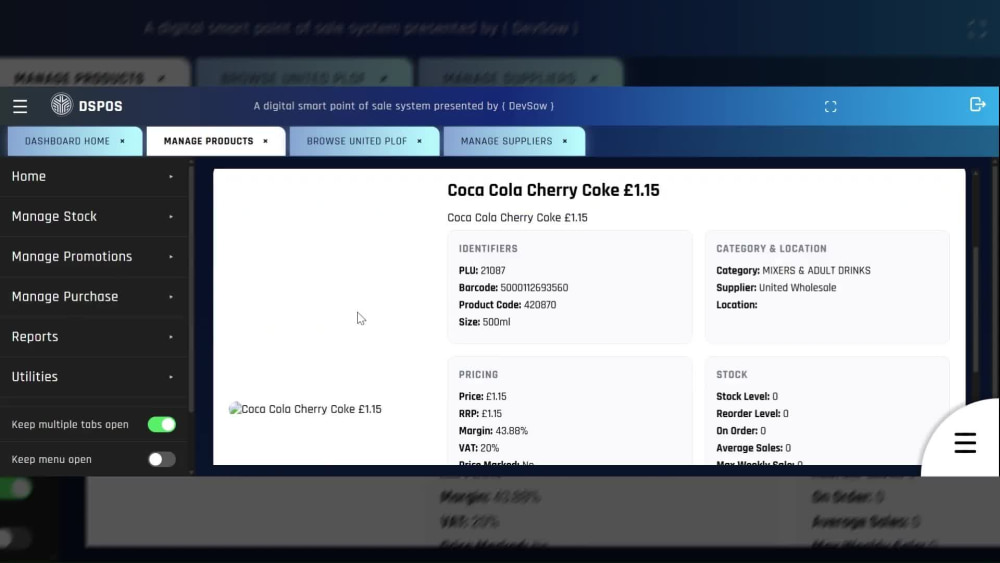Select the Product Code 420870
The height and width of the screenshot is (563, 1000).
coord(540,305)
